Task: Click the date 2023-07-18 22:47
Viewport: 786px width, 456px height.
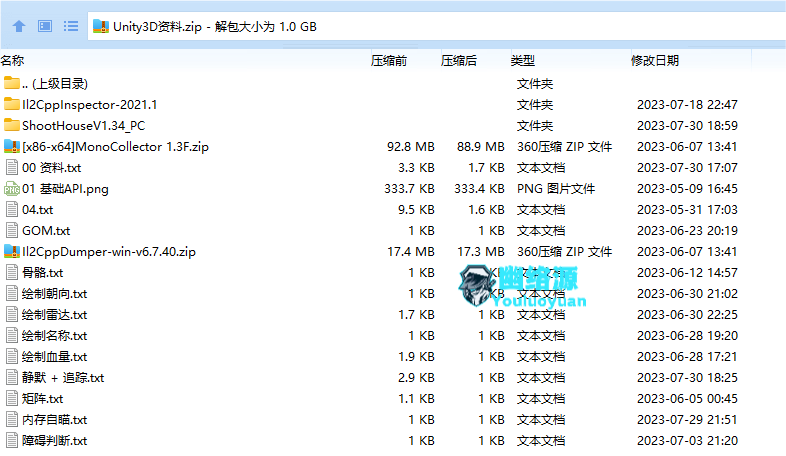Action: point(687,105)
